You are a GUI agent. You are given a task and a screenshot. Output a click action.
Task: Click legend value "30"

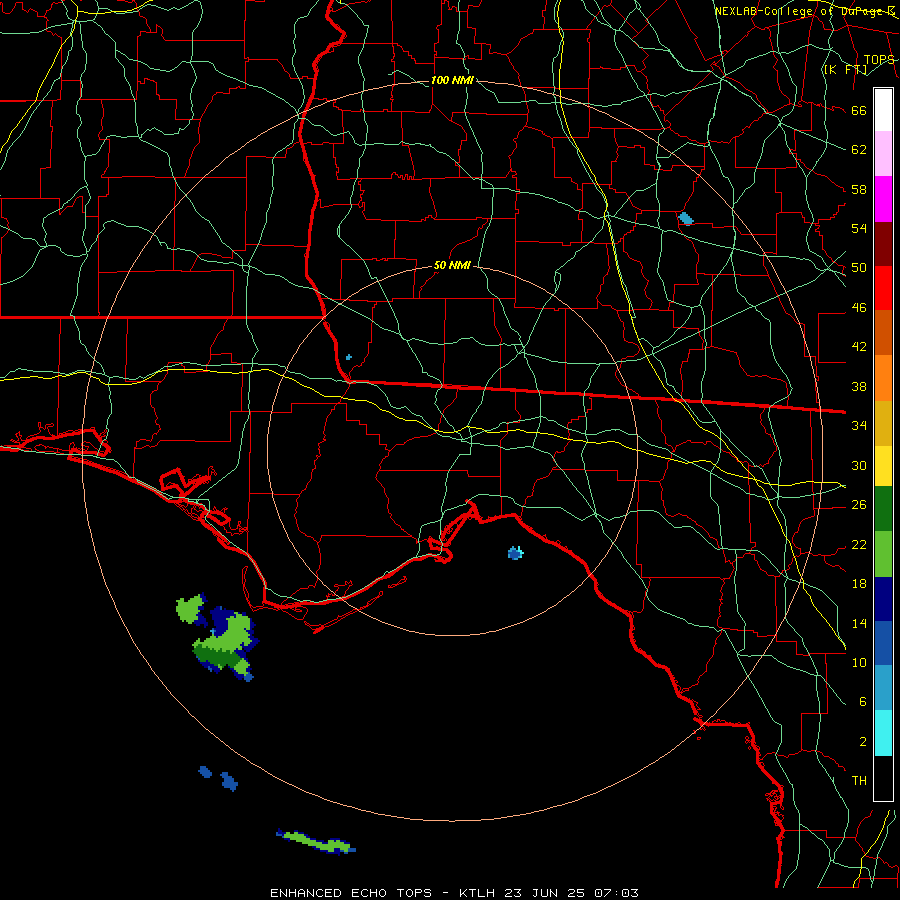coord(859,465)
